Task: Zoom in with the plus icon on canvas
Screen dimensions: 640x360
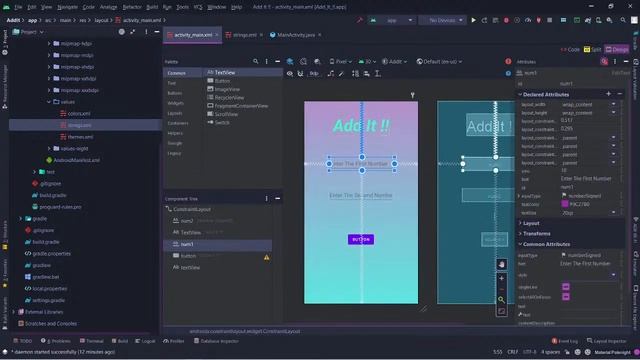Action: [502, 278]
